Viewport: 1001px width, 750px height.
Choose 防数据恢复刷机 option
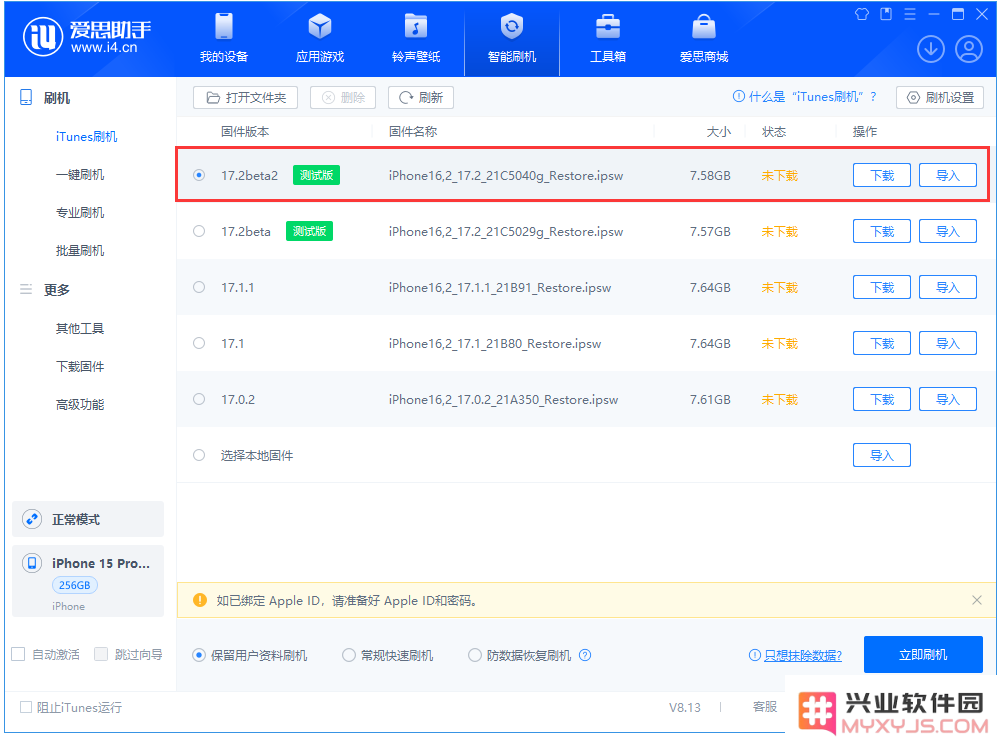pos(474,655)
